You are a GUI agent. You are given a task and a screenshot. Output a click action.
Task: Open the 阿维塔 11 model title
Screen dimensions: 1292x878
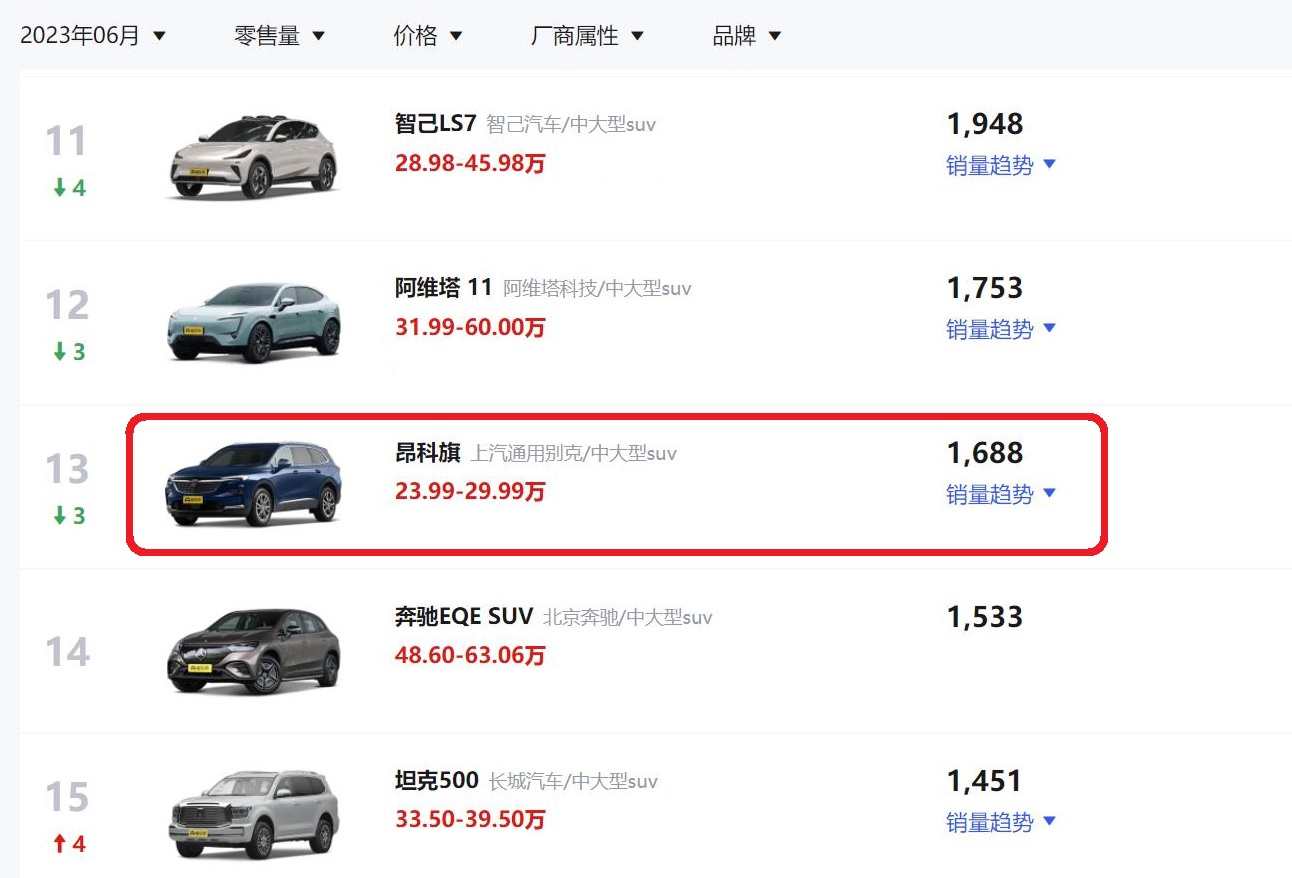[x=444, y=288]
